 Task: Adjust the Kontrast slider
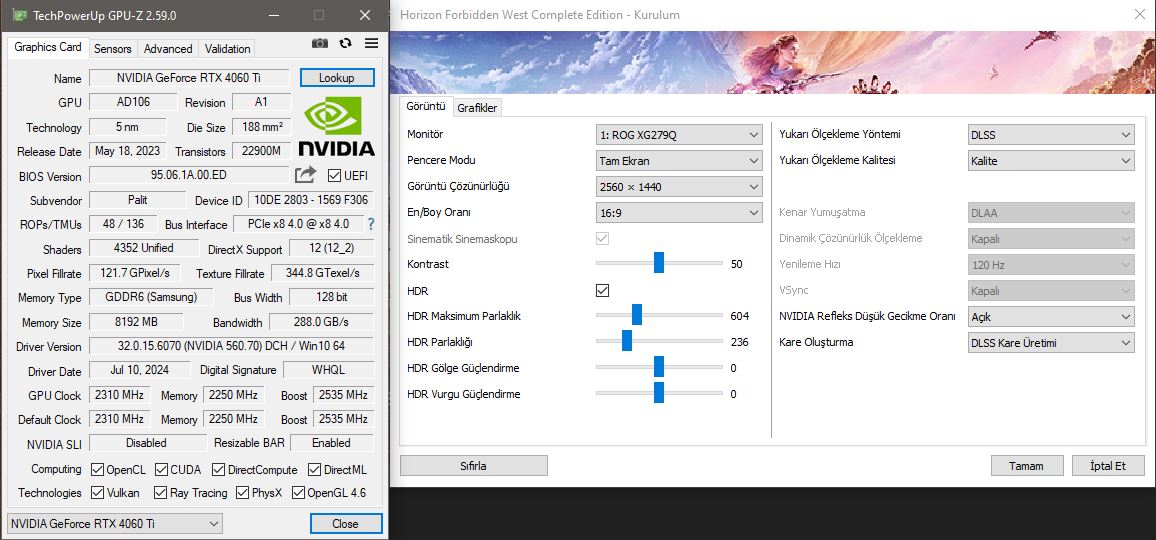point(659,263)
